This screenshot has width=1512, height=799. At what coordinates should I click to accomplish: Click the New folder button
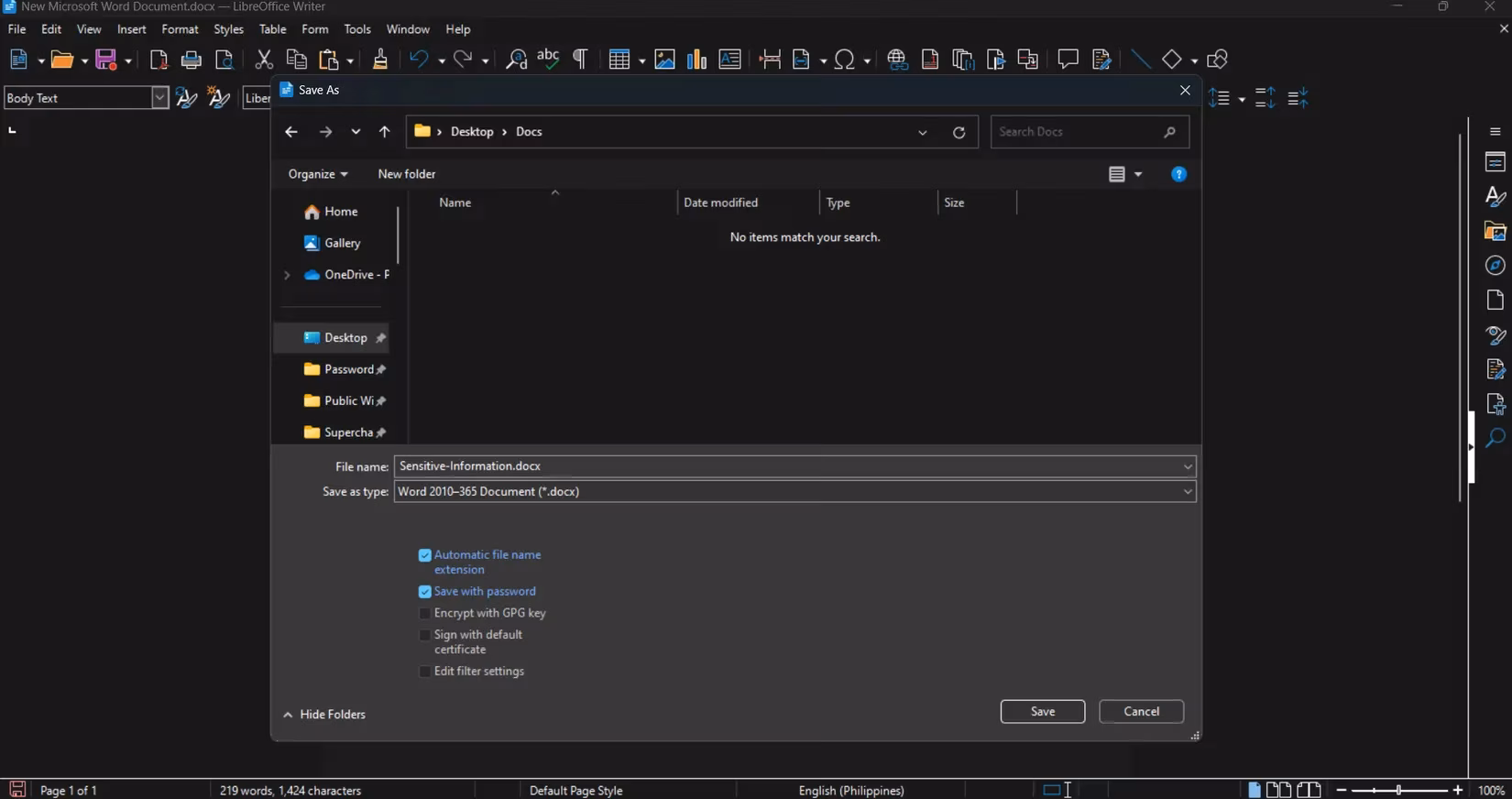[x=406, y=174]
